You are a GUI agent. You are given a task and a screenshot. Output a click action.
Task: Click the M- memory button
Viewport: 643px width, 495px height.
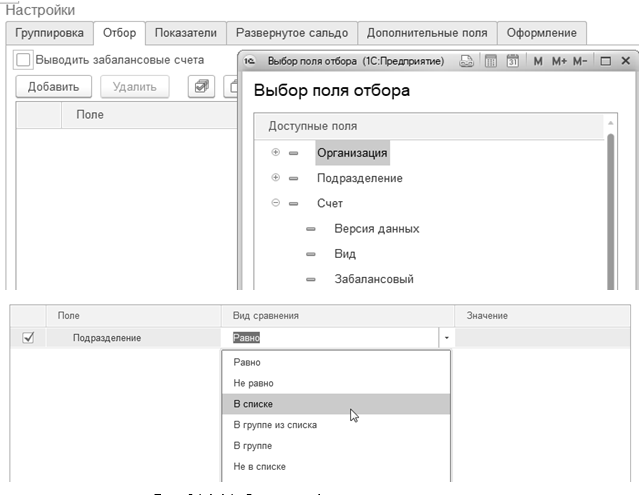(x=580, y=61)
